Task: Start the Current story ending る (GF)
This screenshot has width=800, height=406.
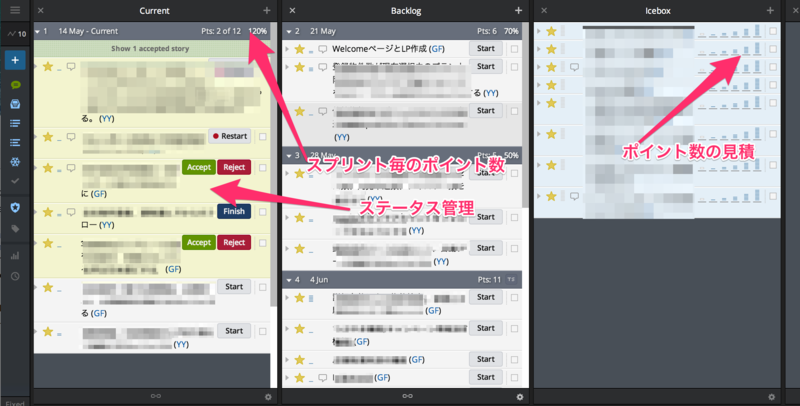Action: click(x=234, y=287)
